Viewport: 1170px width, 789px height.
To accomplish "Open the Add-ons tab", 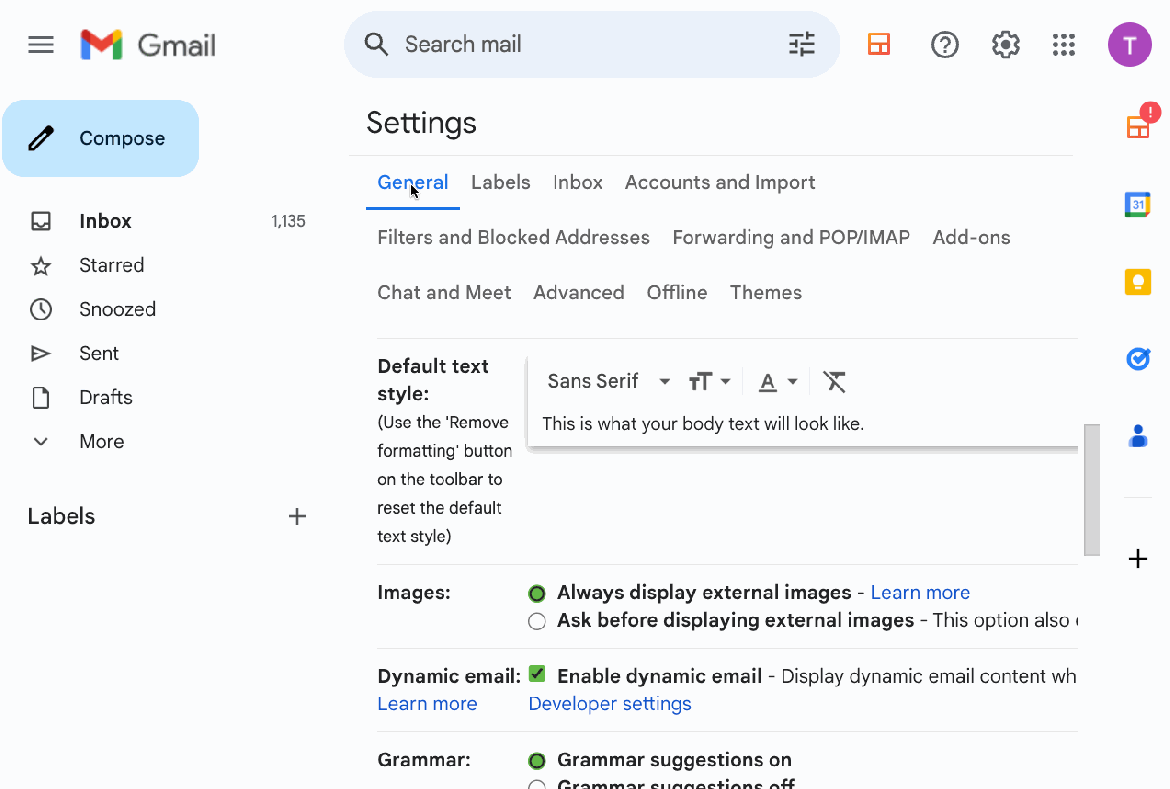I will pyautogui.click(x=972, y=237).
